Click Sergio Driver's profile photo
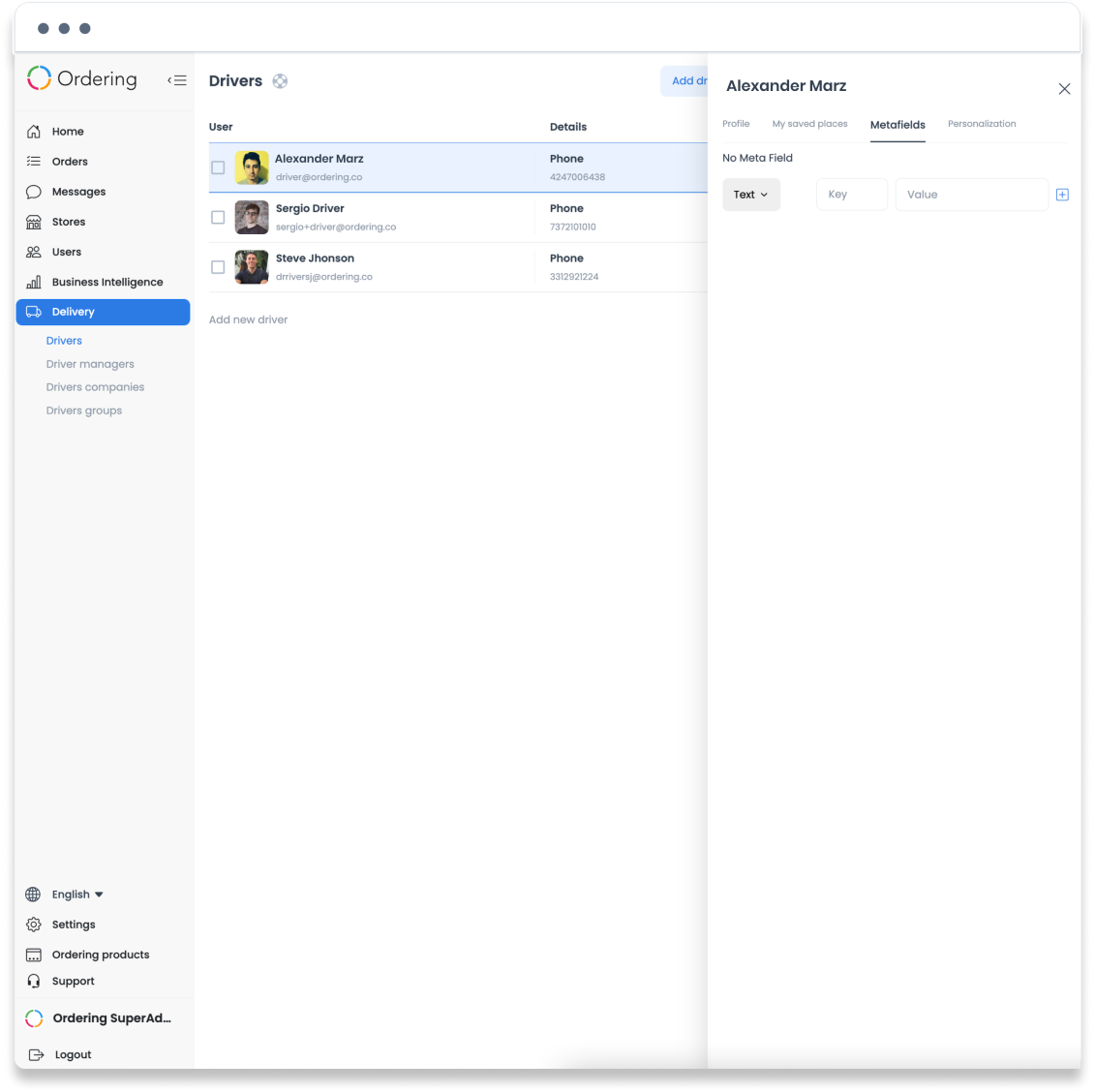Screen dimensions: 1095x1092 252,217
